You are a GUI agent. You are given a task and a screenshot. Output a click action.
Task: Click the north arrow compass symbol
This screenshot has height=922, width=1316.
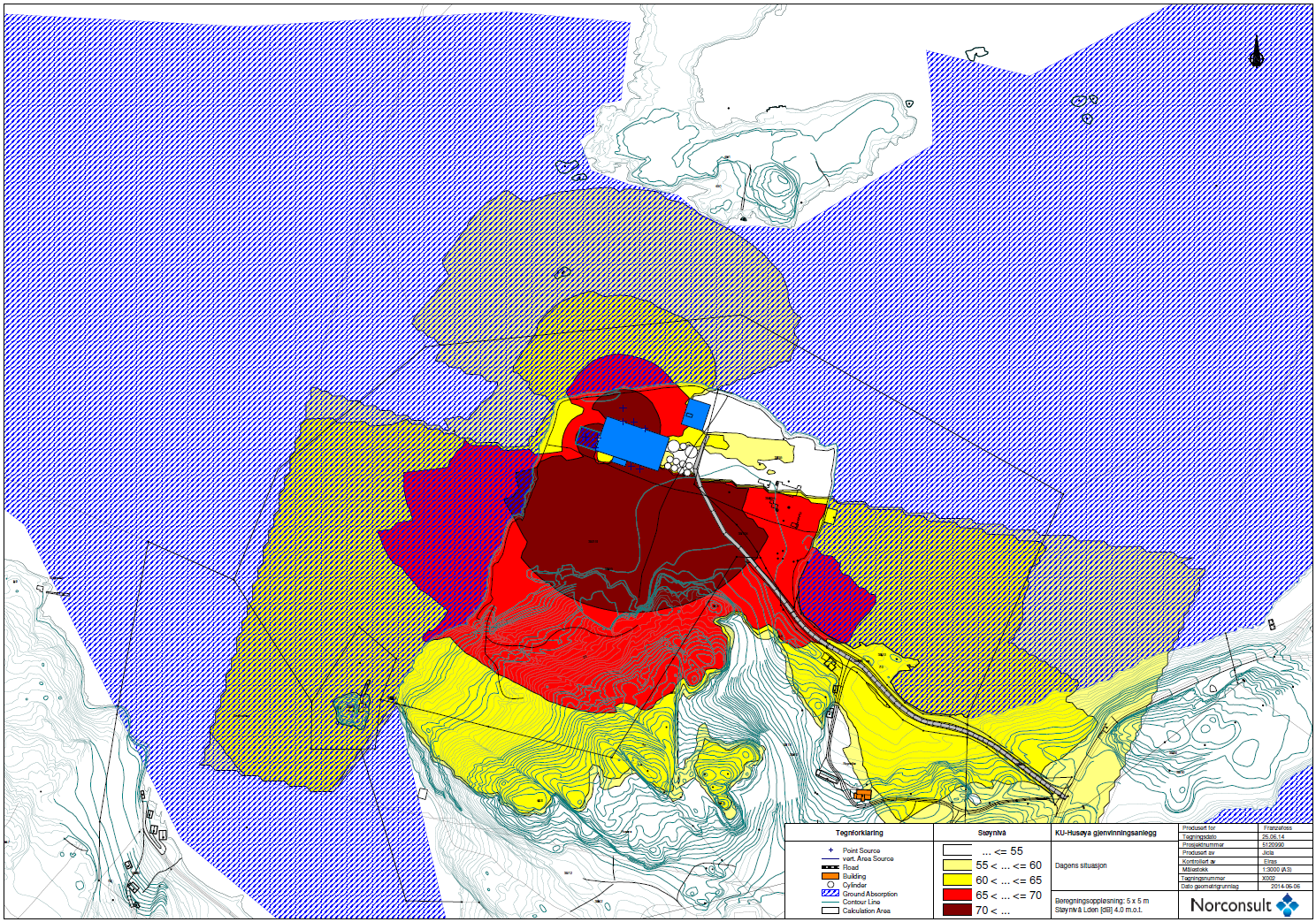coord(1257,50)
